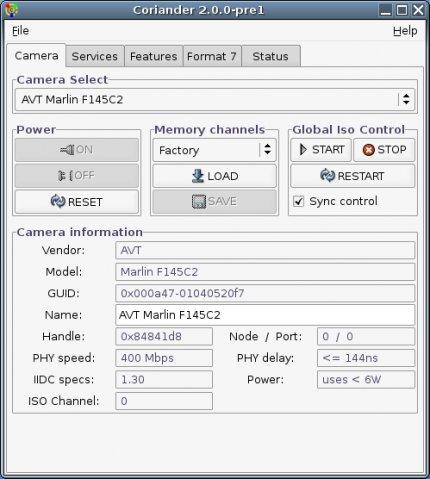Toggle the Sync control checkbox
Viewport: 430px width, 479px height.
click(x=298, y=201)
